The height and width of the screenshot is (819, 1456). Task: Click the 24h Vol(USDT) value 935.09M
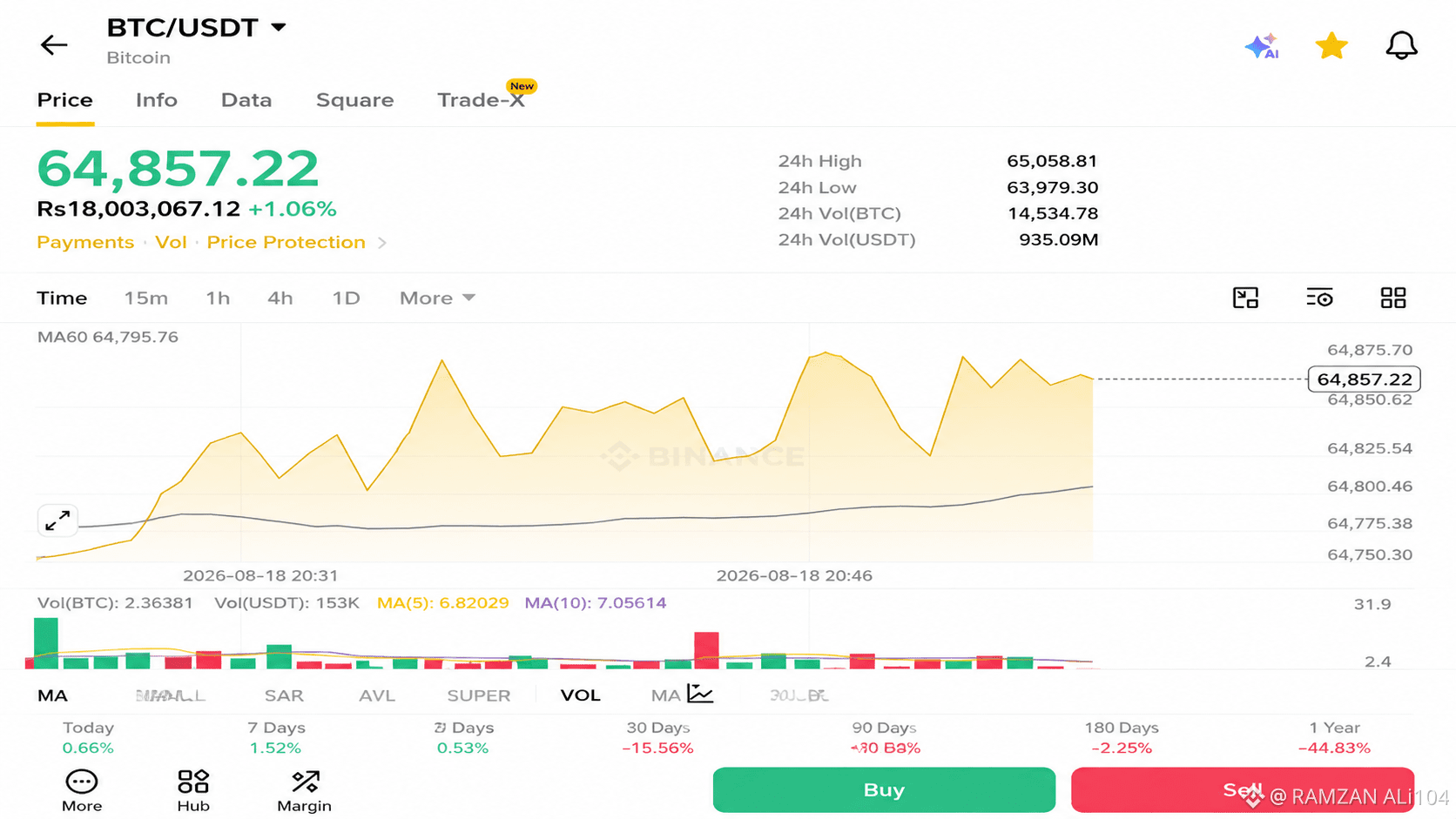coord(1059,239)
